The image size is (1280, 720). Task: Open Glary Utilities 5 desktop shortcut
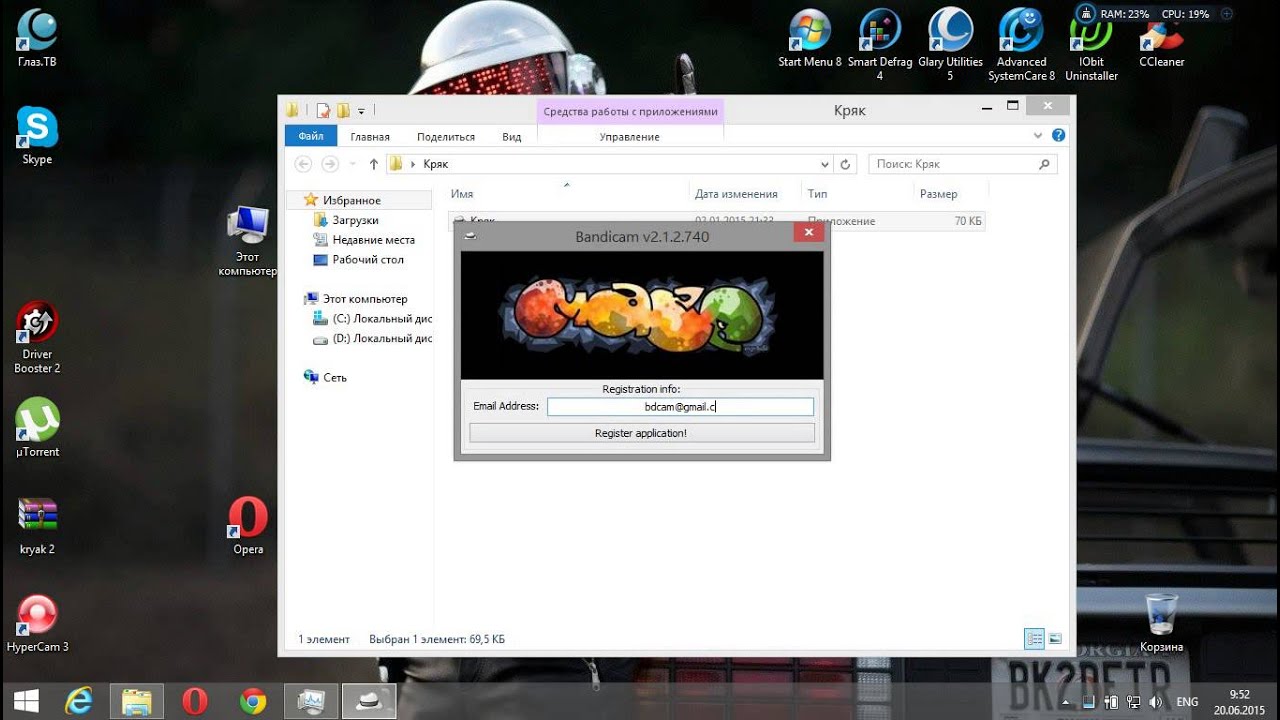tap(950, 44)
